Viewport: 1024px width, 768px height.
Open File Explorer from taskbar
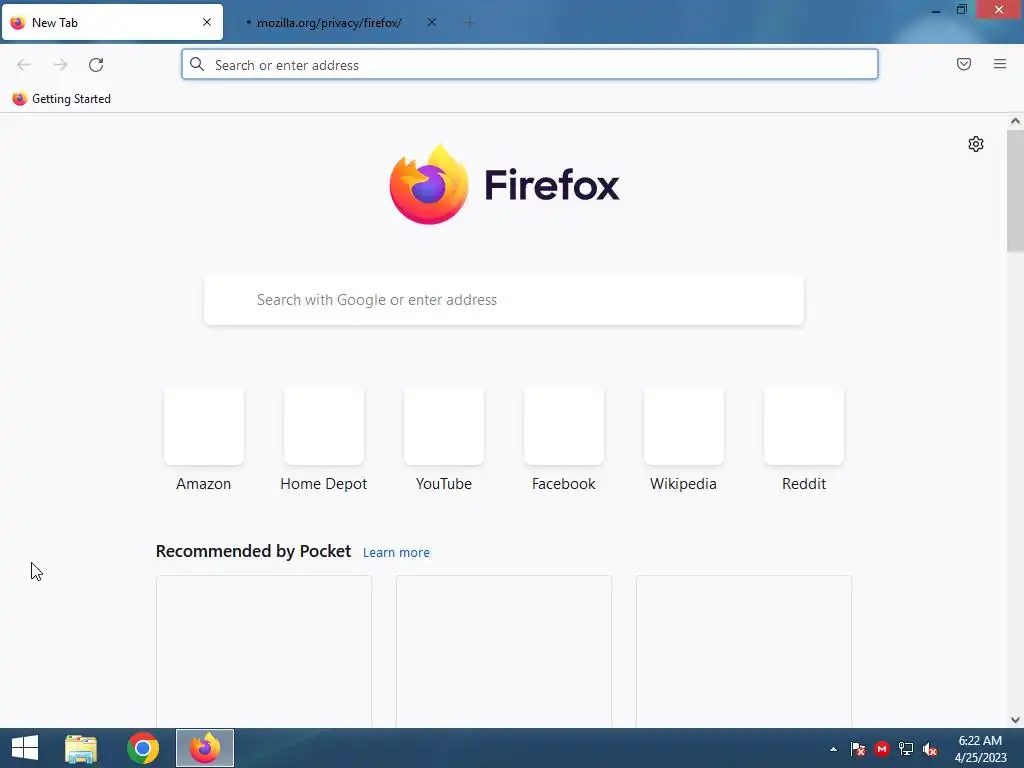[81, 748]
